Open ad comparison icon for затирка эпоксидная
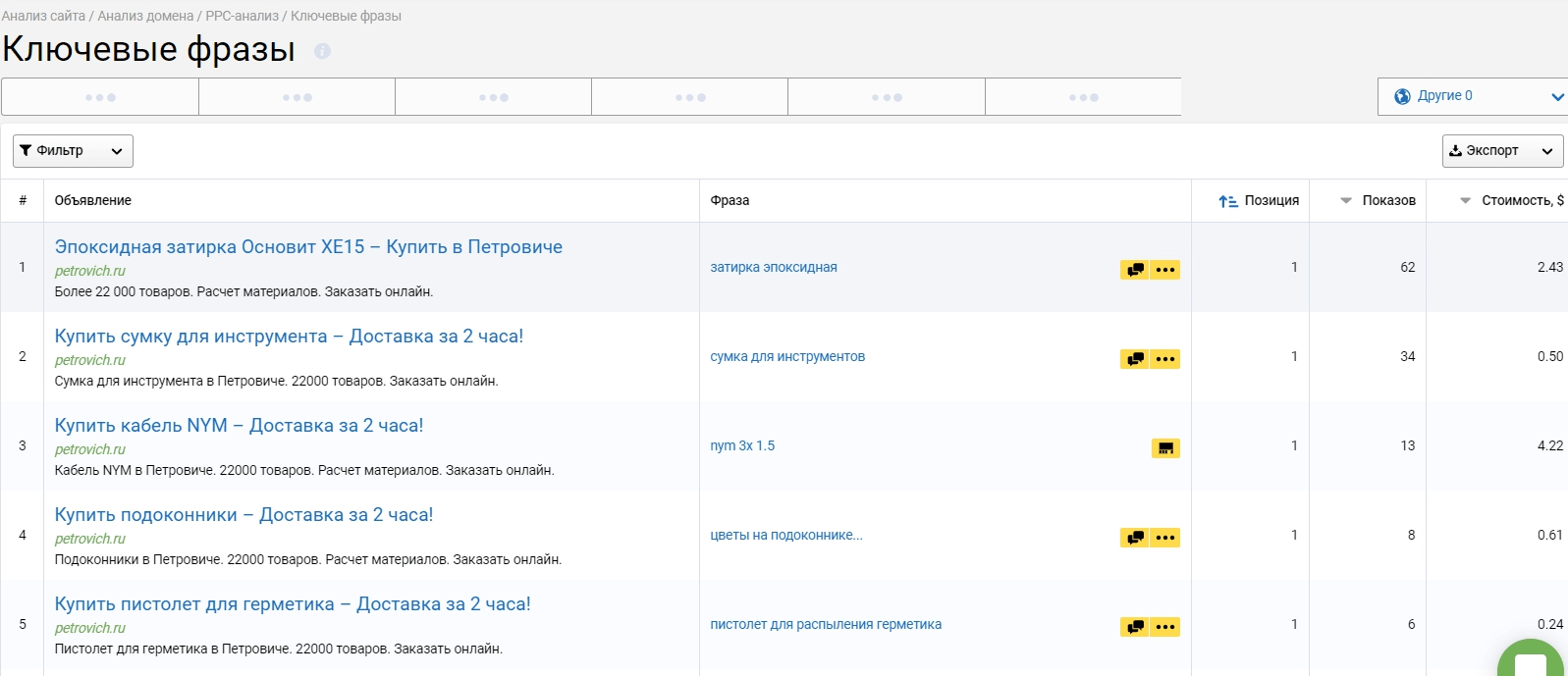Image resolution: width=1568 pixels, height=676 pixels. [1135, 270]
